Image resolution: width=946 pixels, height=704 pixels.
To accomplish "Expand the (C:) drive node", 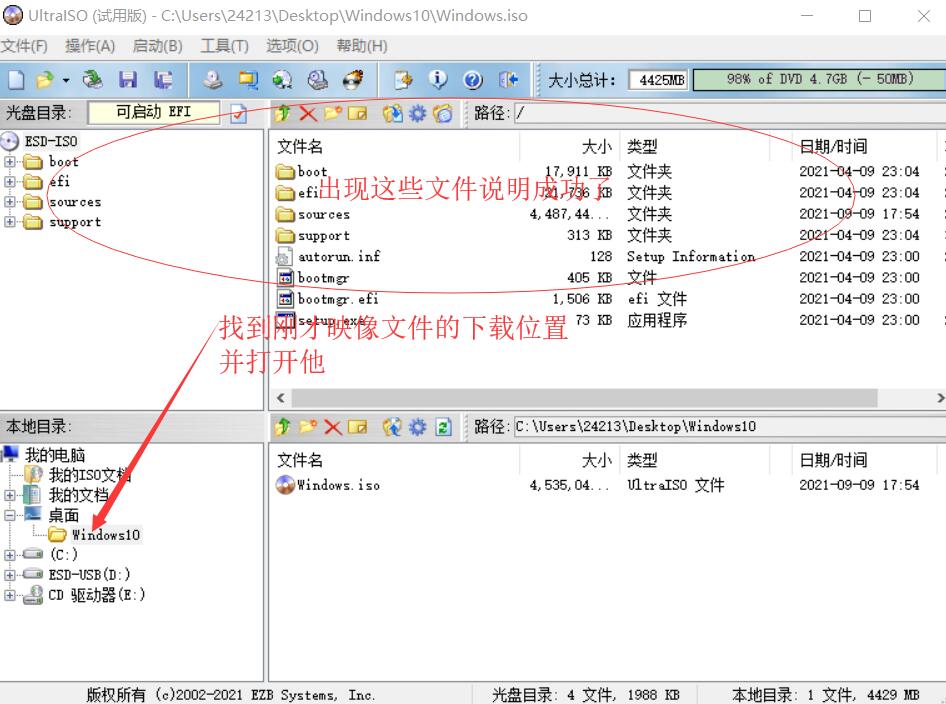I will coord(10,554).
